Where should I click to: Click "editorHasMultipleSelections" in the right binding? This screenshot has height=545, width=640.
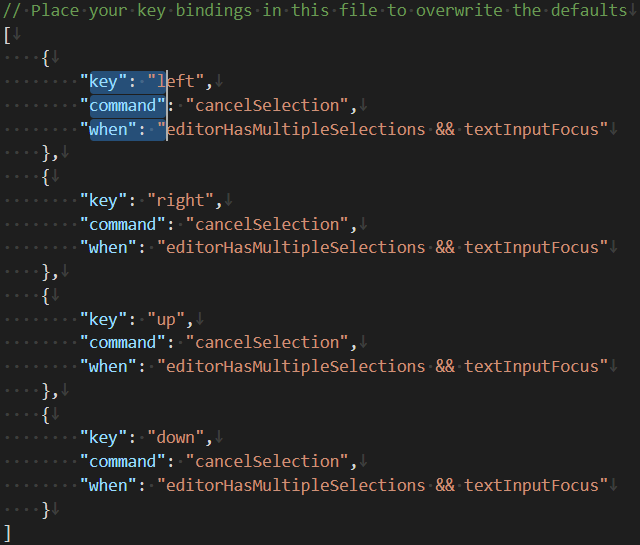(296, 248)
